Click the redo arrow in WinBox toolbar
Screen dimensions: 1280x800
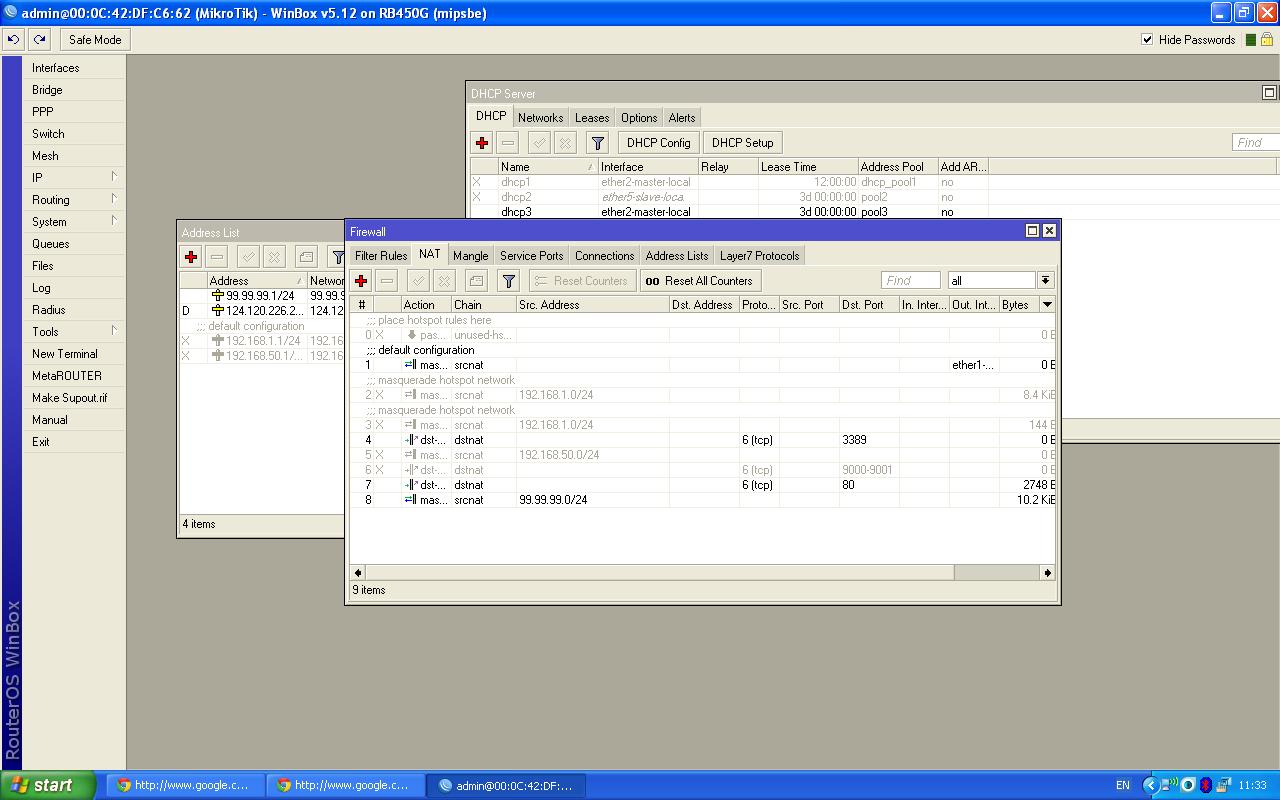coord(39,40)
